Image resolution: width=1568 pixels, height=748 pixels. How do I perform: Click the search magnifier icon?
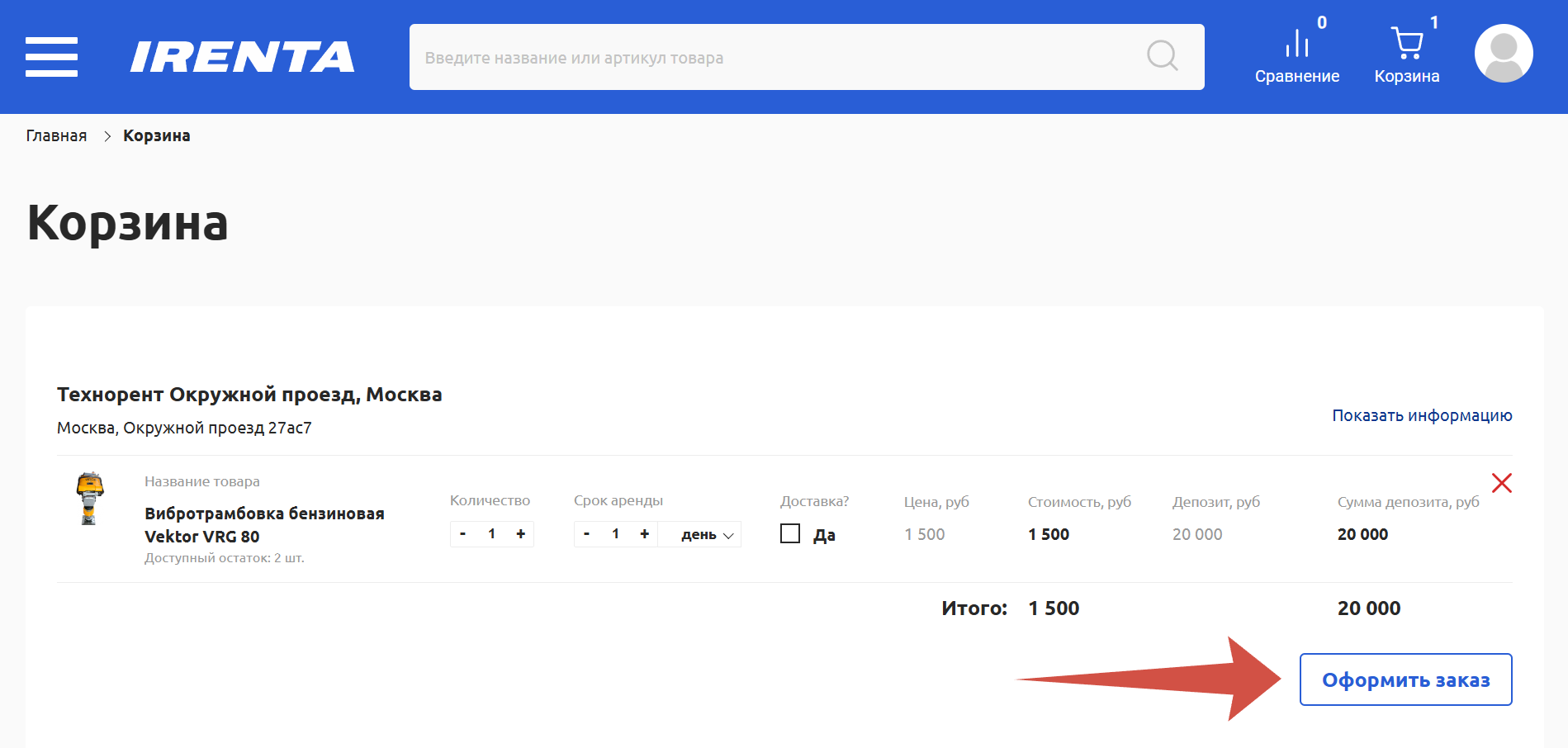[1162, 56]
